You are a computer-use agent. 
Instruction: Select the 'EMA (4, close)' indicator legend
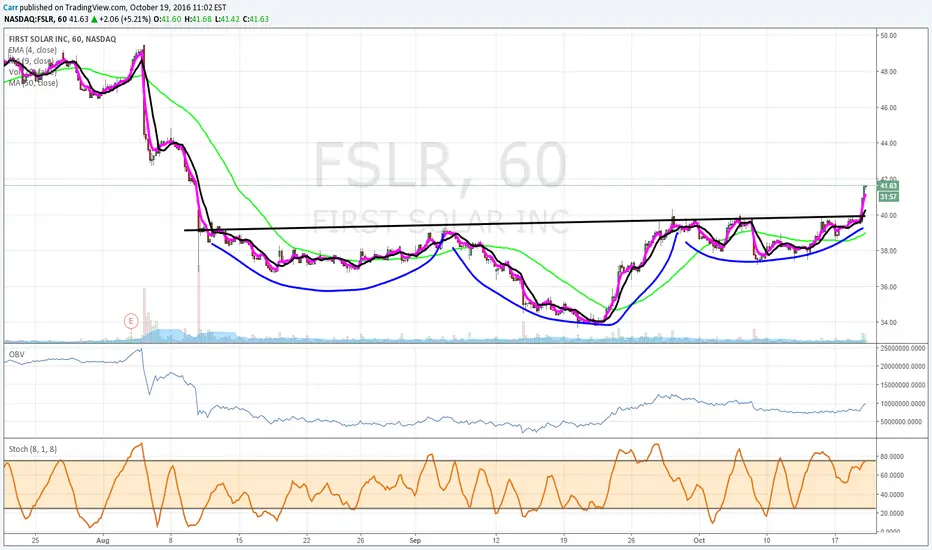(x=33, y=51)
